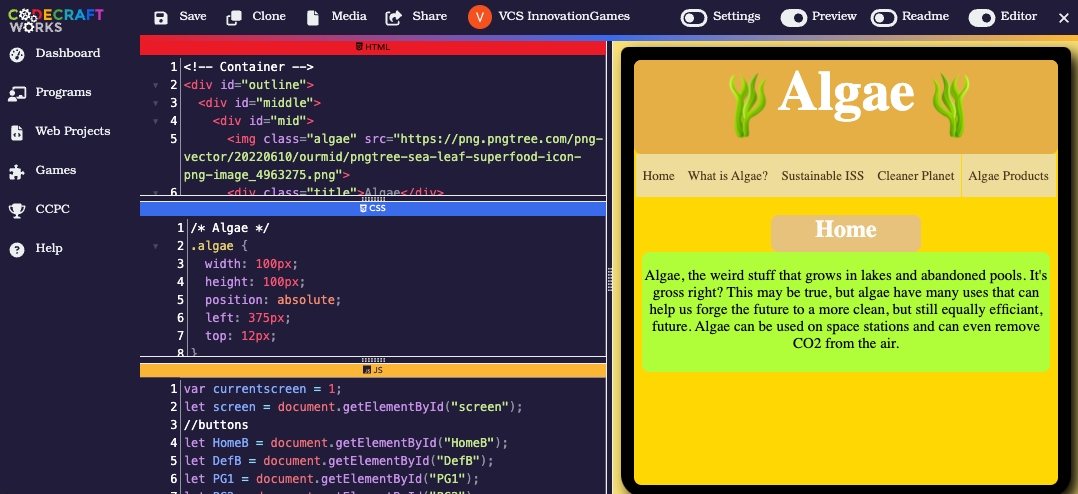Click the Home heading box in preview
Screen dimensions: 1078x494
pos(846,232)
